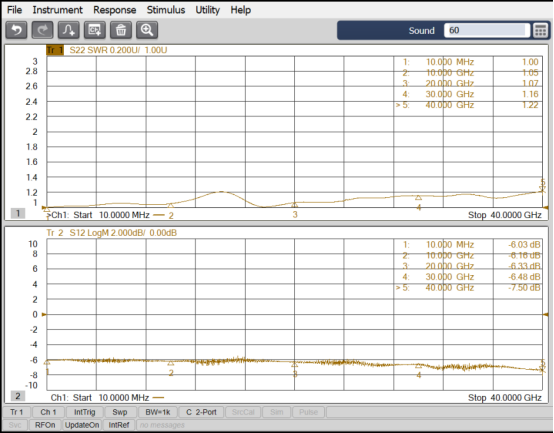Click the IntTrig status button
This screenshot has height=433, width=554.
click(x=85, y=412)
